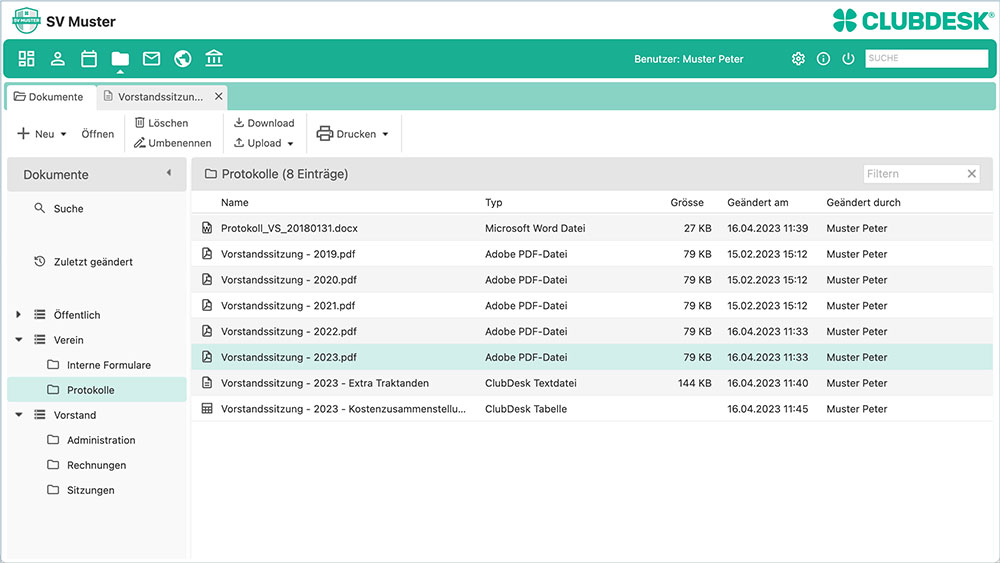This screenshot has height=563, width=1000.
Task: Click the CLUBDESK logo
Action: pyautogui.click(x=913, y=20)
